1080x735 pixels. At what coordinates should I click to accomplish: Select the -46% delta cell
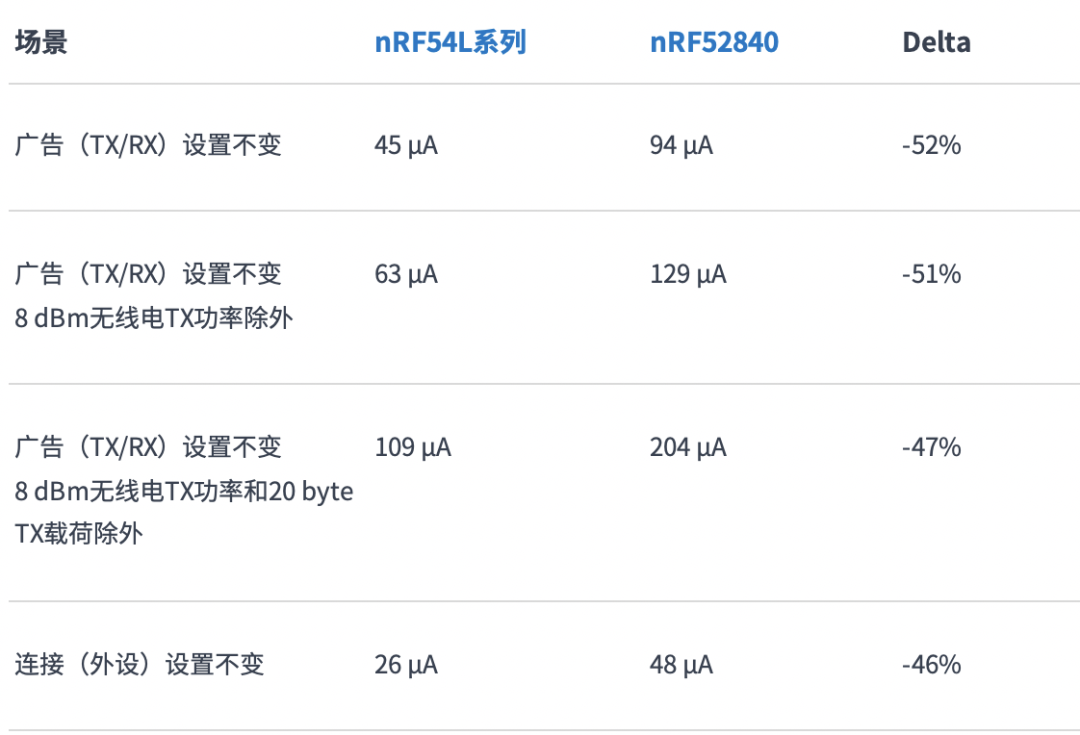[931, 665]
